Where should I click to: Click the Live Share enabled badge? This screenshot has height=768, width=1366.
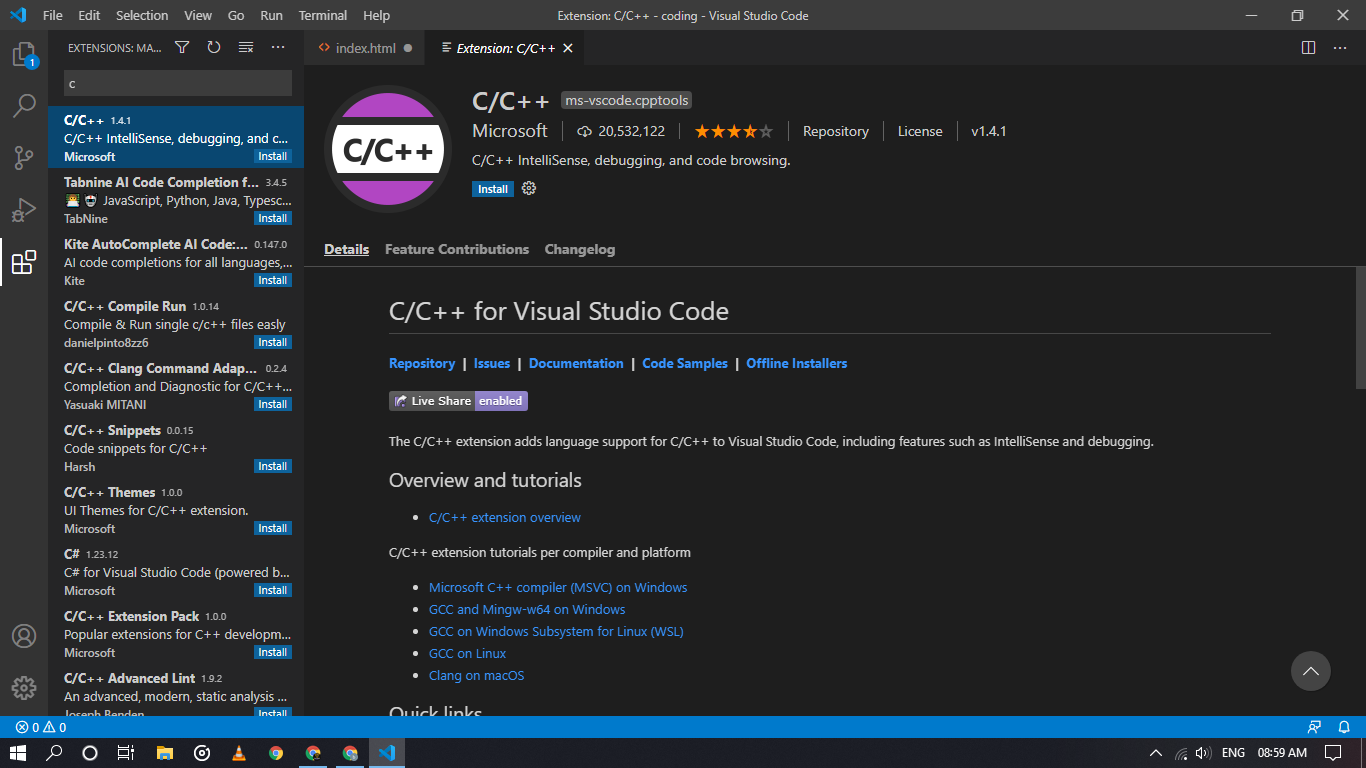[458, 401]
